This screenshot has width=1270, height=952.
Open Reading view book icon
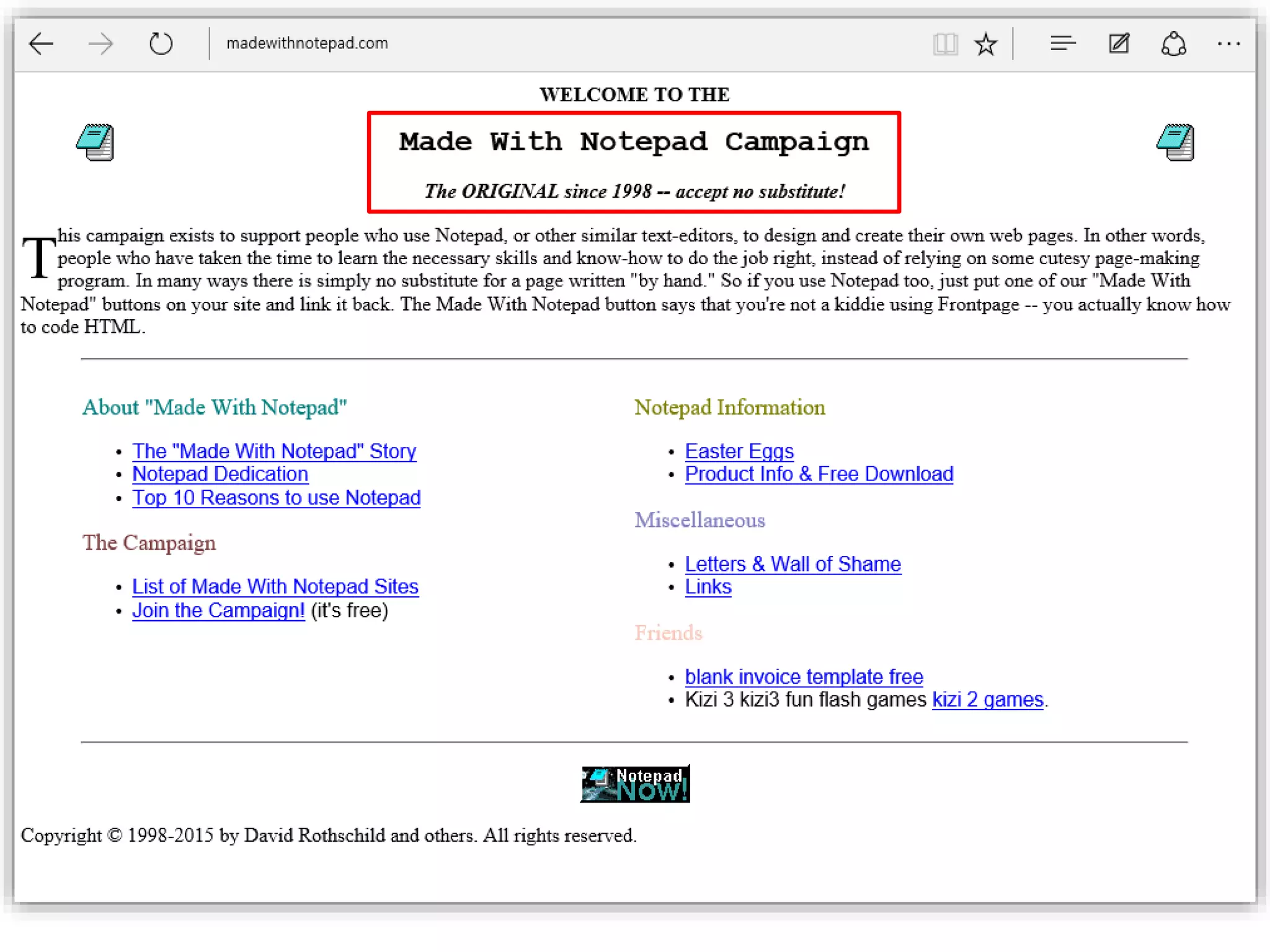pyautogui.click(x=945, y=44)
